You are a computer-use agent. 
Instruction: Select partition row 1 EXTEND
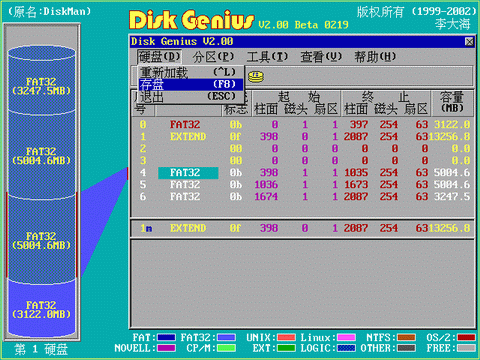pos(303,137)
